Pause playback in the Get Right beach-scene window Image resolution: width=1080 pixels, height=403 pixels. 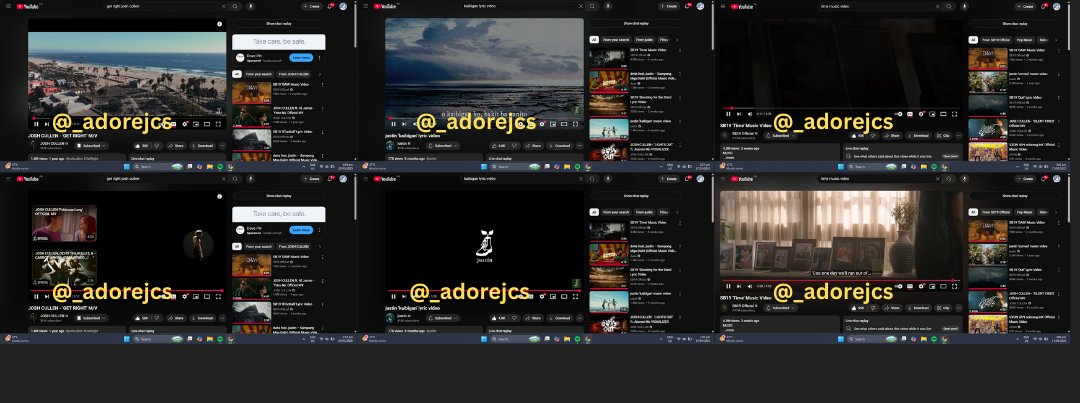tap(36, 124)
